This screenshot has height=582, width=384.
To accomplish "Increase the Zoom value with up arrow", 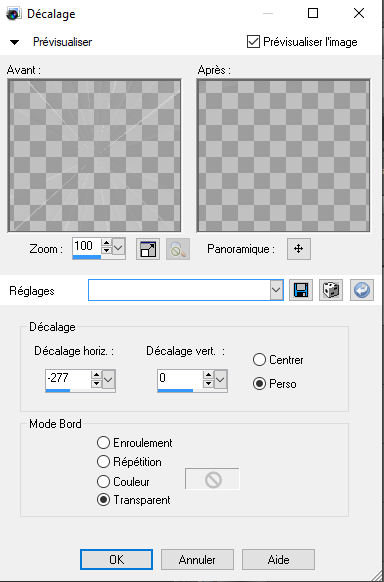I will (x=107, y=243).
